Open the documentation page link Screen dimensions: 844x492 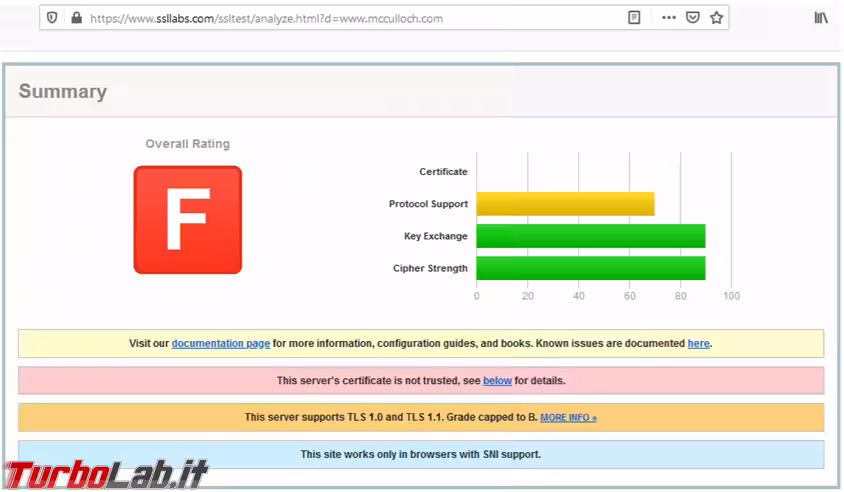(220, 343)
